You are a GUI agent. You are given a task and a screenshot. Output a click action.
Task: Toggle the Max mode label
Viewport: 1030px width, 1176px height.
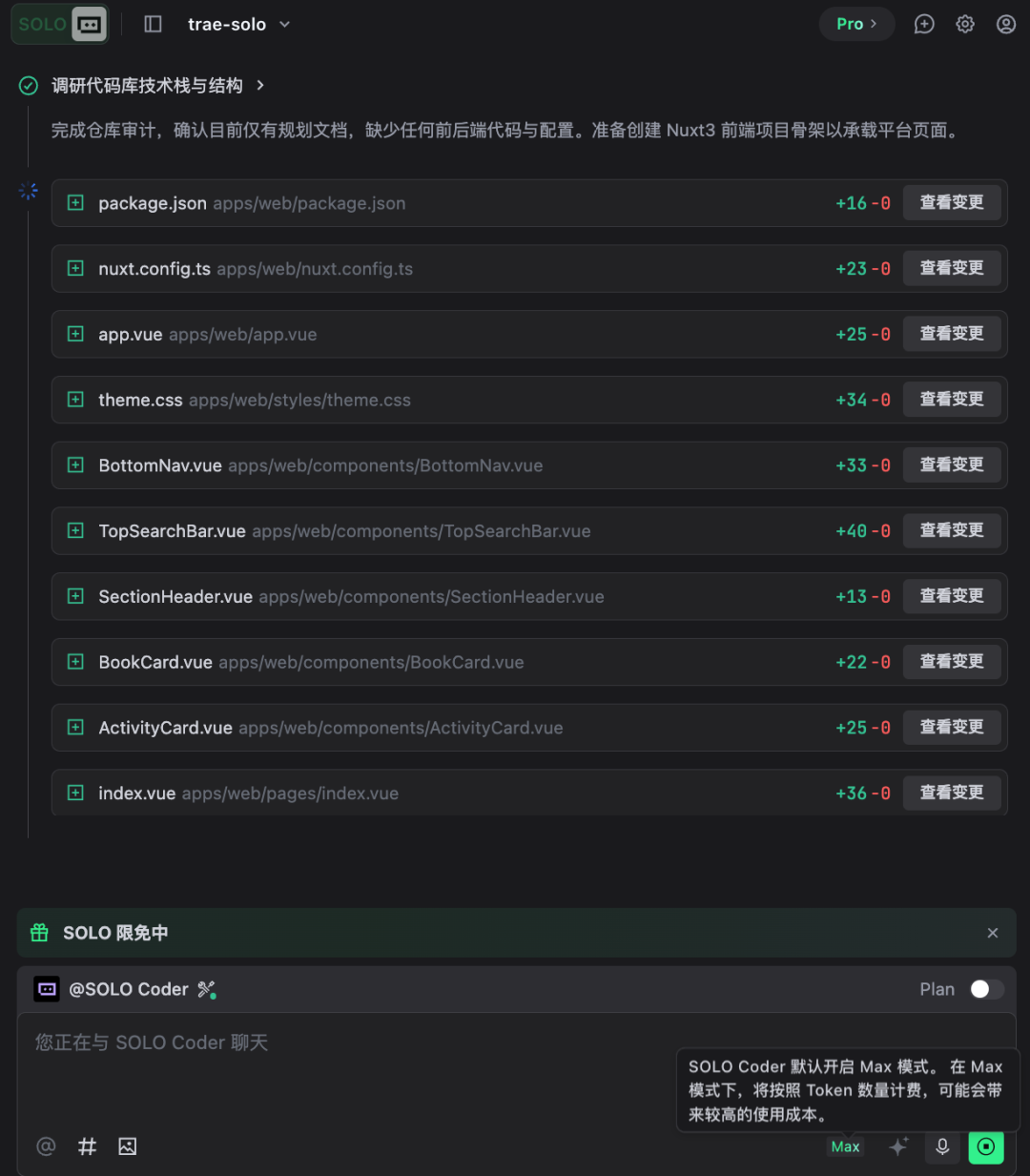845,1146
